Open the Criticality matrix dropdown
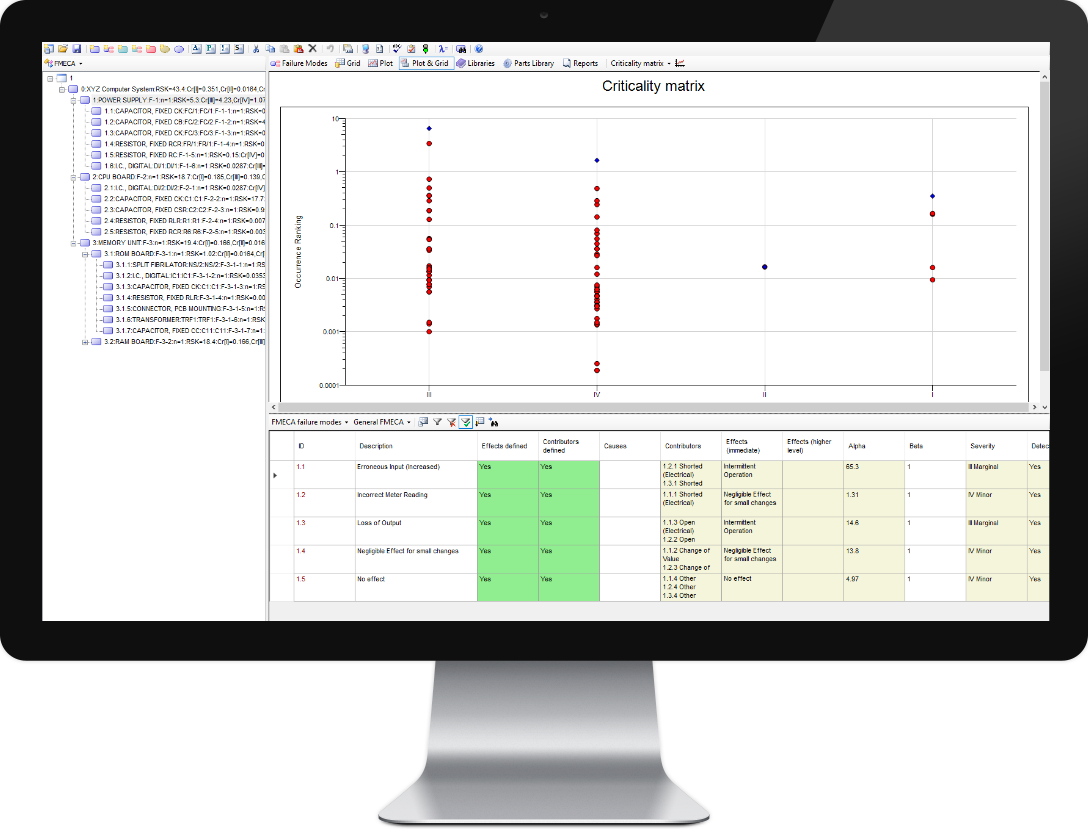The width and height of the screenshot is (1088, 829). coord(640,63)
